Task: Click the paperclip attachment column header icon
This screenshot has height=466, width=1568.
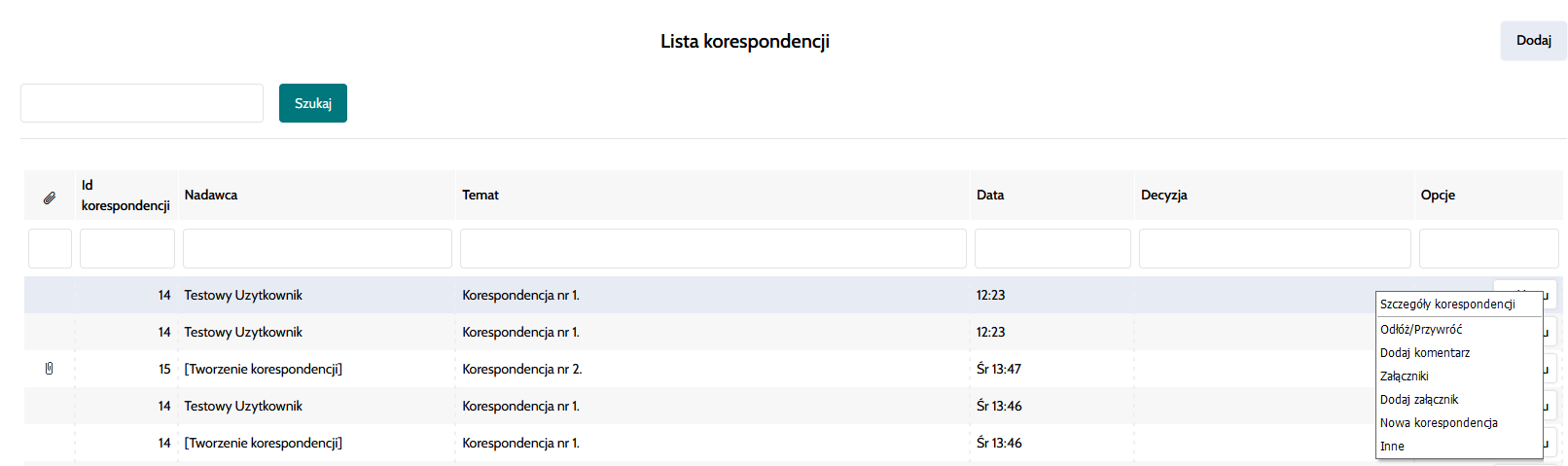Action: tap(50, 197)
